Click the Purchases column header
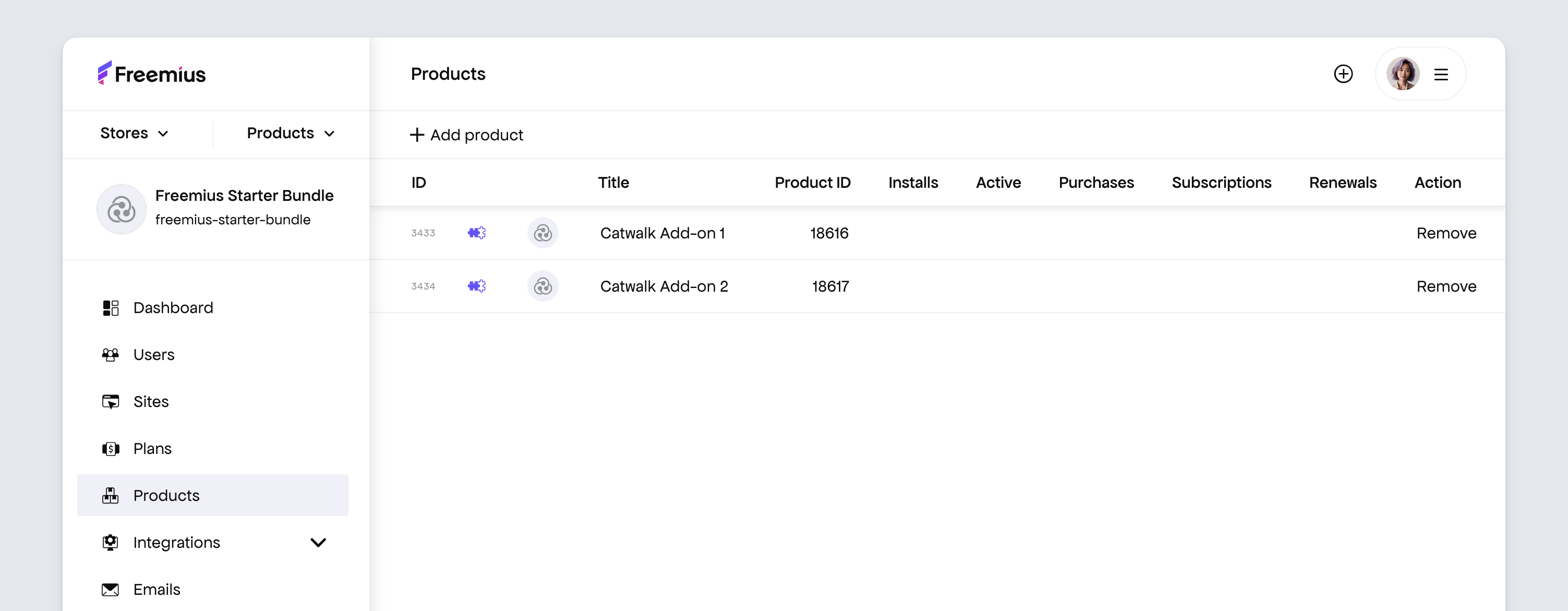Viewport: 1568px width, 611px height. [1096, 182]
